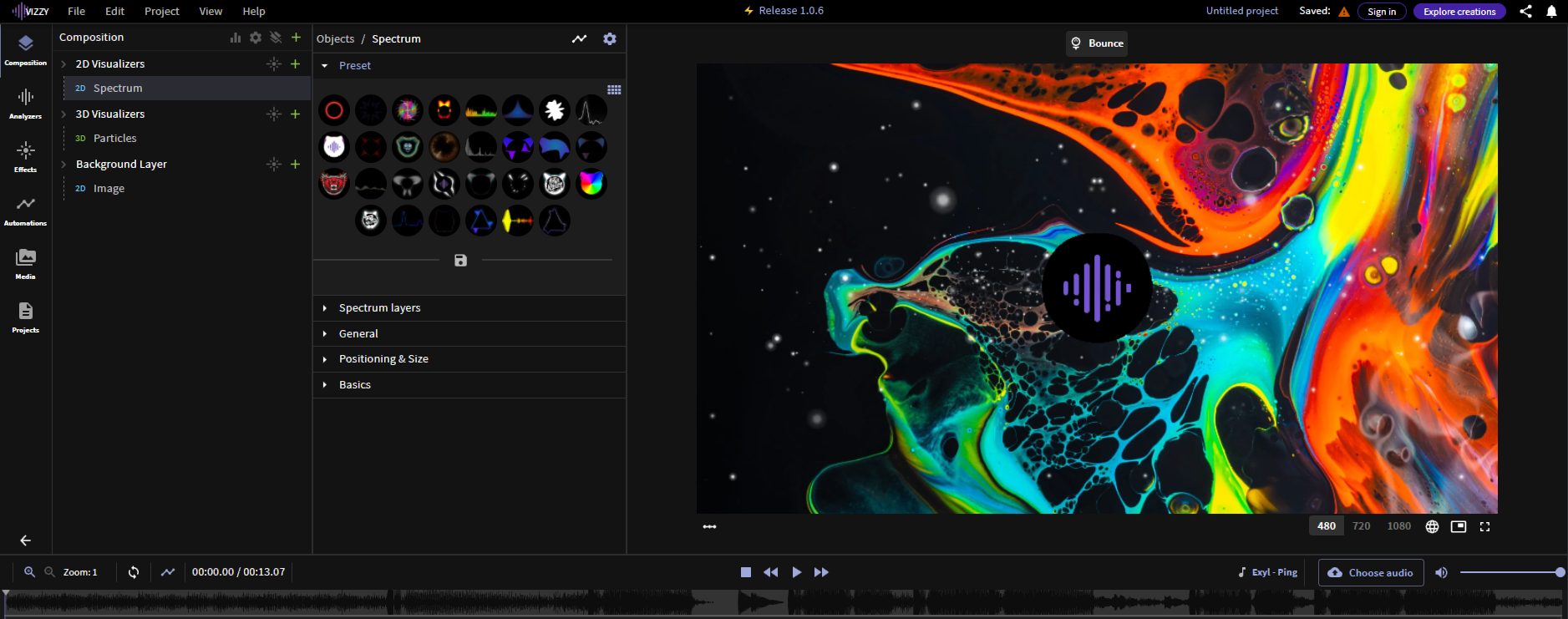Expand the Positioning & Size section
This screenshot has height=619, width=1568.
click(469, 359)
